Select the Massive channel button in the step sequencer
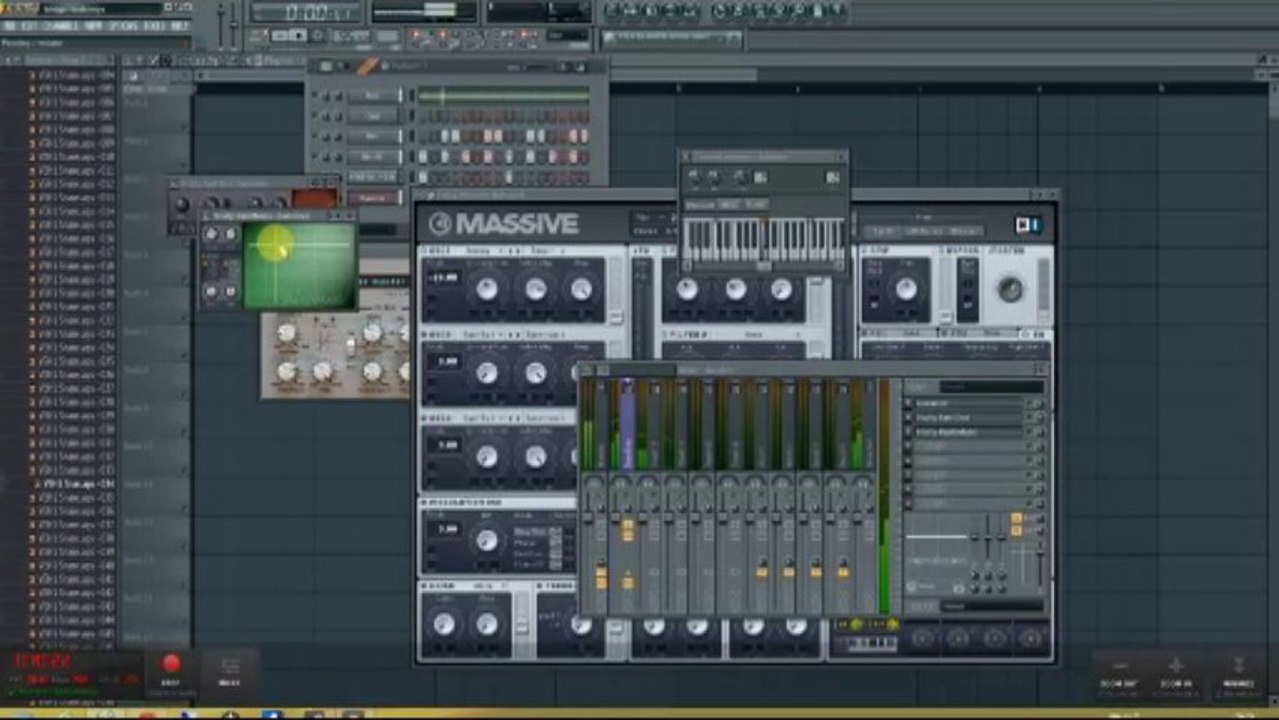Viewport: 1279px width, 720px height. tap(372, 198)
